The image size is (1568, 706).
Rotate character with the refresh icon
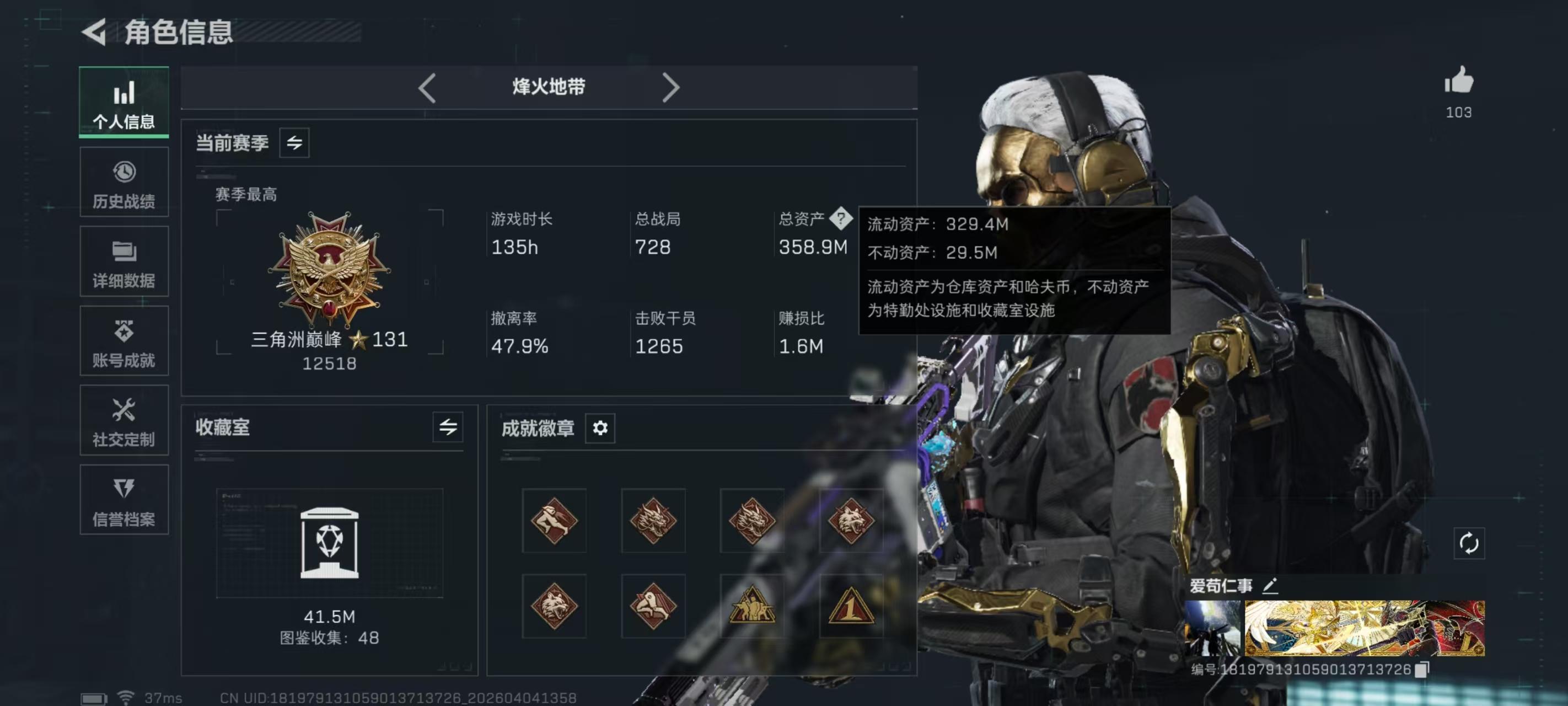(1468, 543)
